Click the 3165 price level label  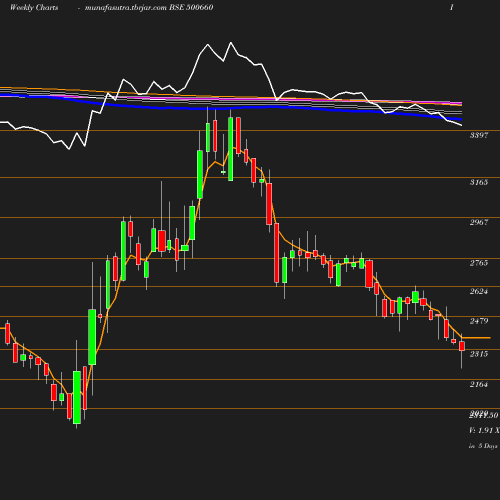pyautogui.click(x=479, y=182)
